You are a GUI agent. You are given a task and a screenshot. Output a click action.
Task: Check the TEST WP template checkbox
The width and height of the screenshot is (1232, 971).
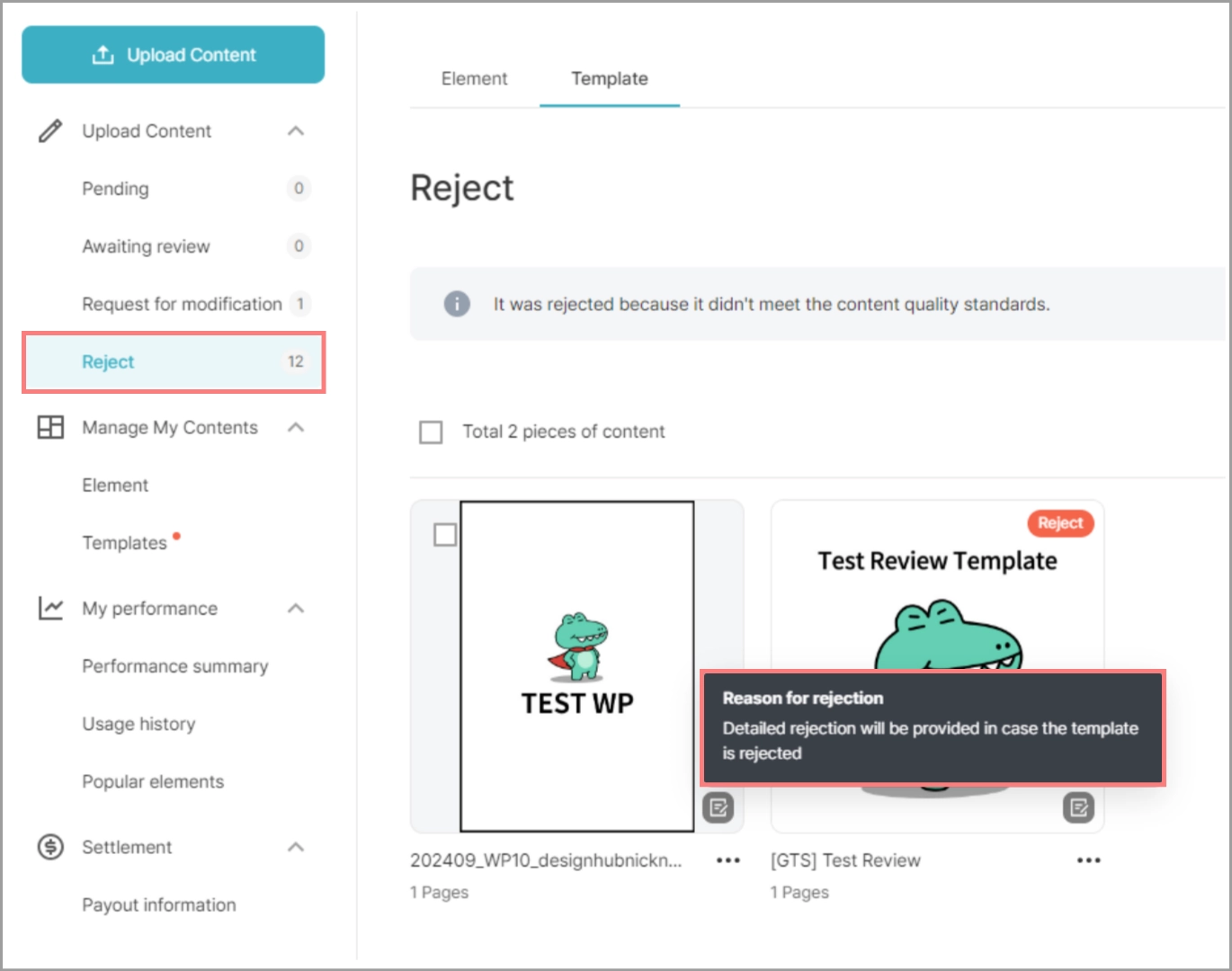(x=445, y=535)
